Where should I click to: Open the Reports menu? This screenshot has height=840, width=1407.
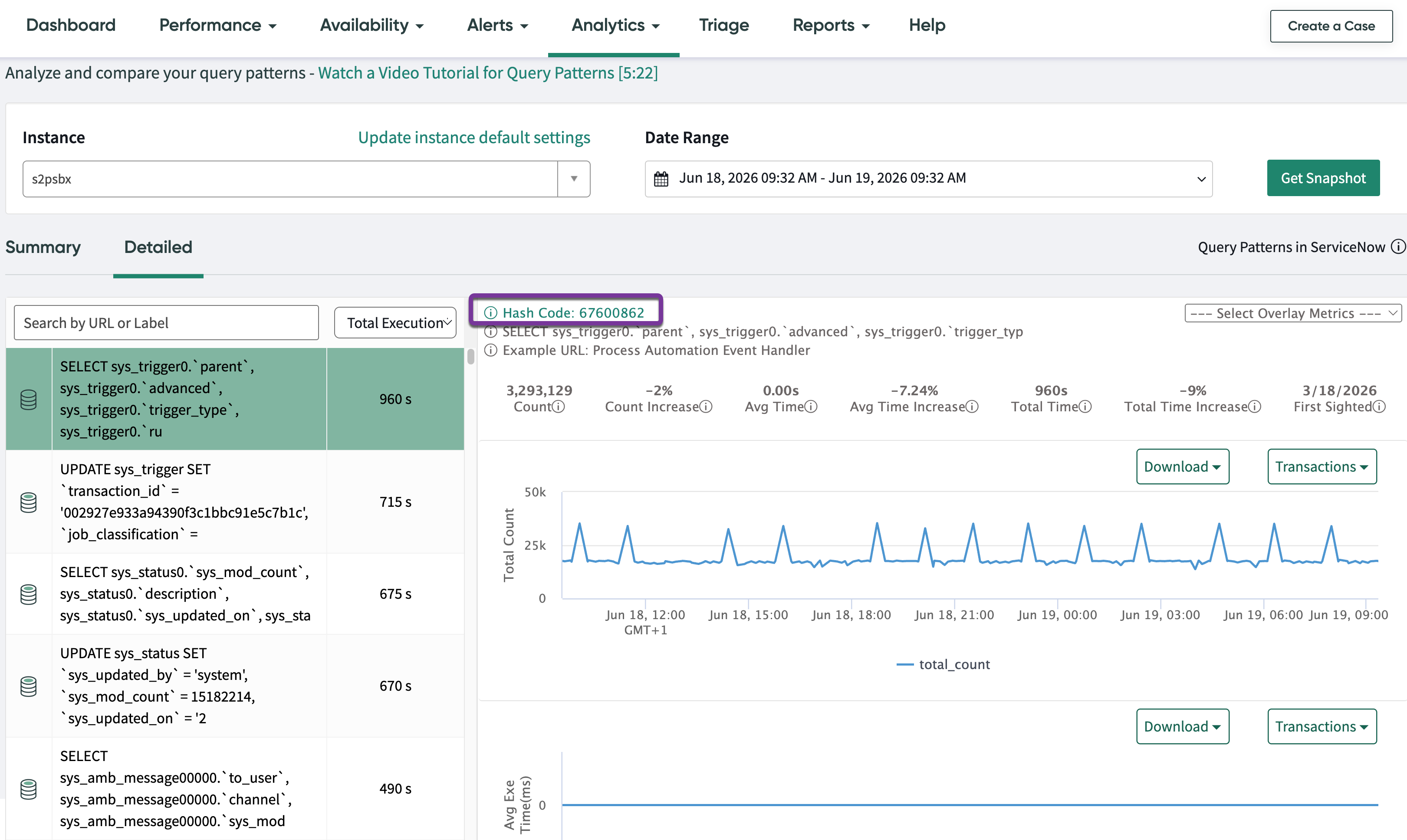click(x=831, y=25)
